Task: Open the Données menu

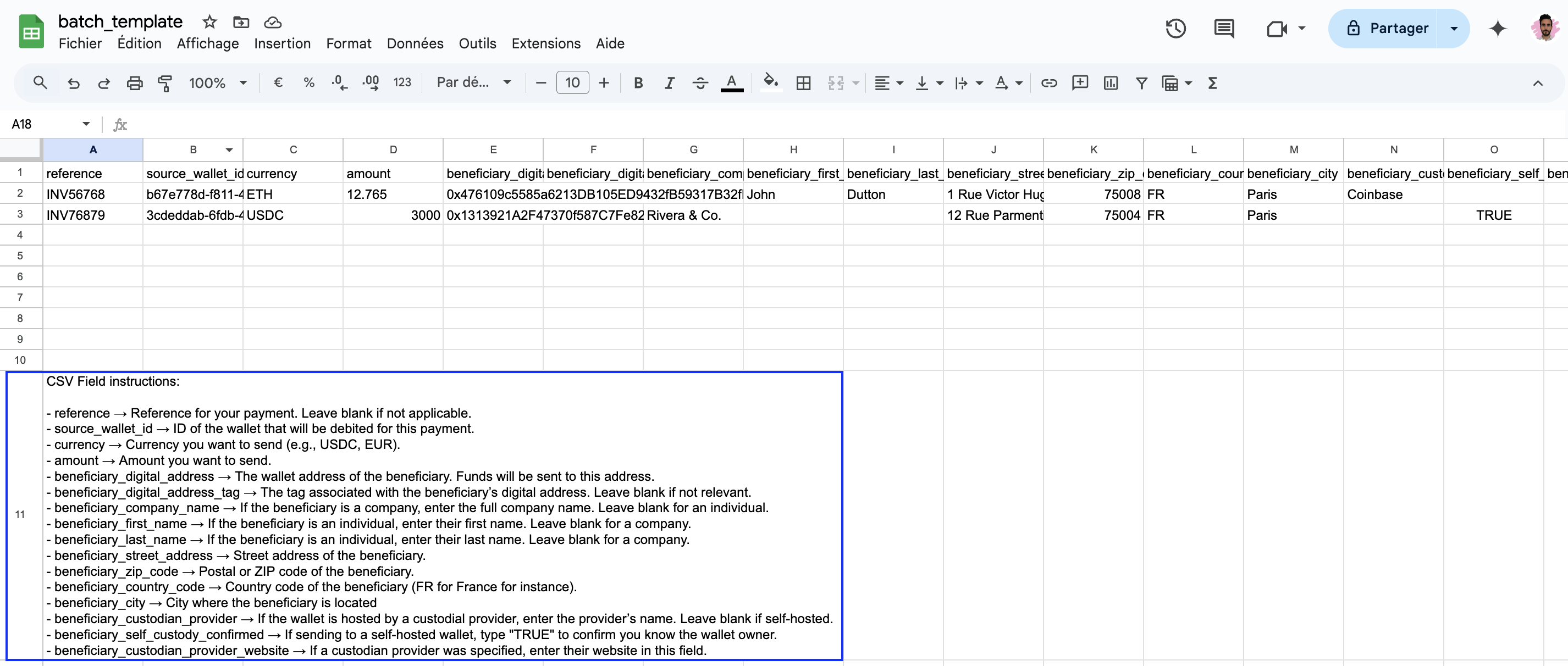Action: [415, 44]
